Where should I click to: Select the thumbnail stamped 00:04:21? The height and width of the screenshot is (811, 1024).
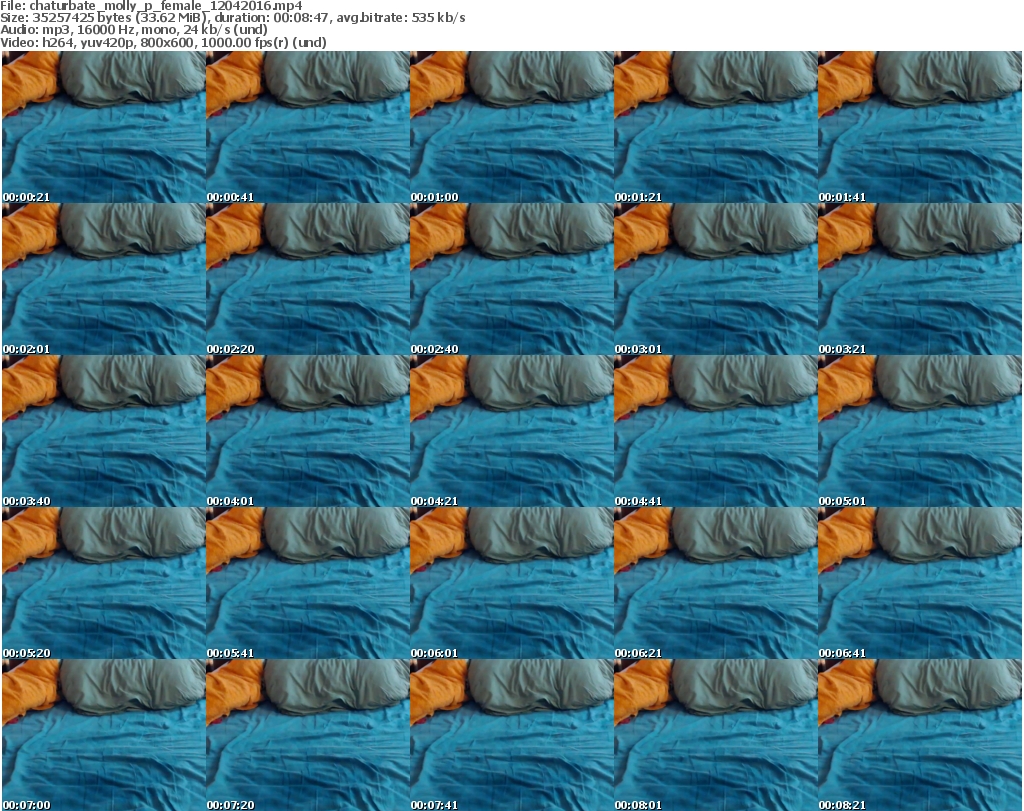pos(511,431)
